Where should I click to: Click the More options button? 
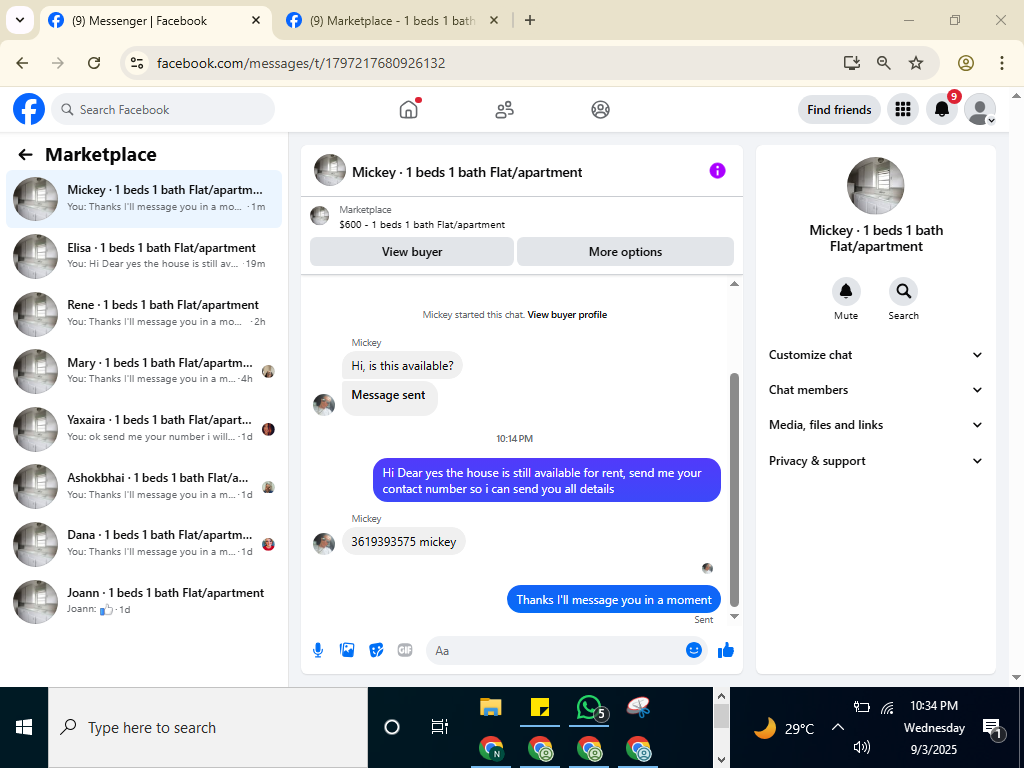[x=625, y=252]
